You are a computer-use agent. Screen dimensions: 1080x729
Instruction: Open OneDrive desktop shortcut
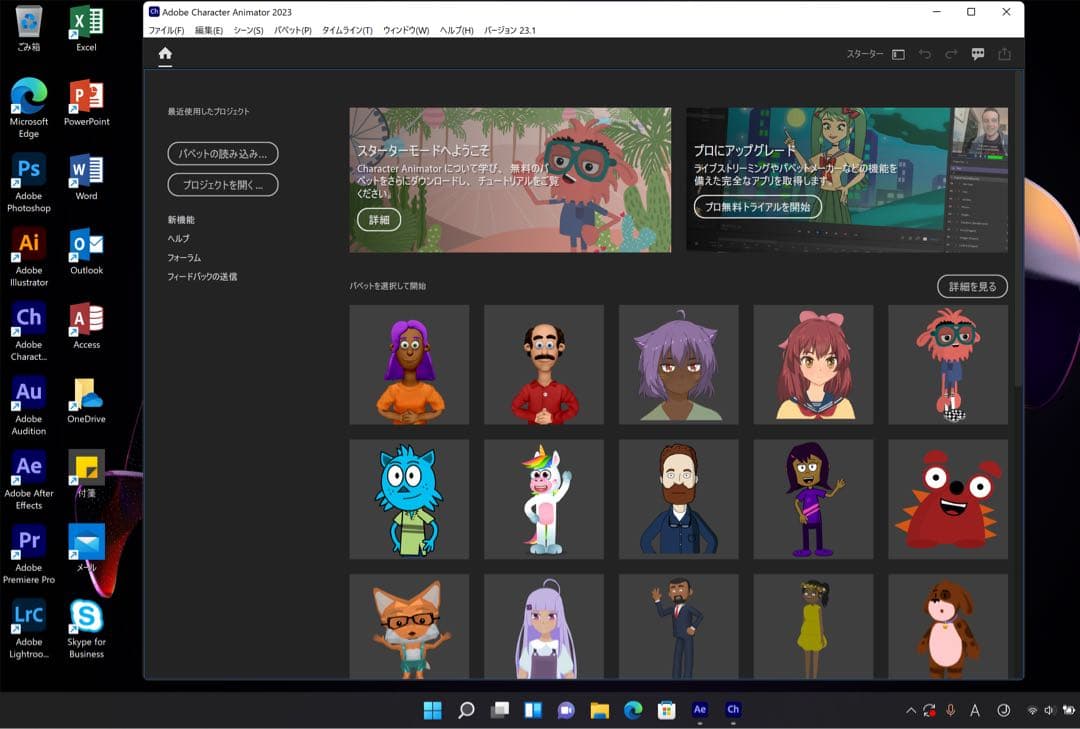(86, 401)
